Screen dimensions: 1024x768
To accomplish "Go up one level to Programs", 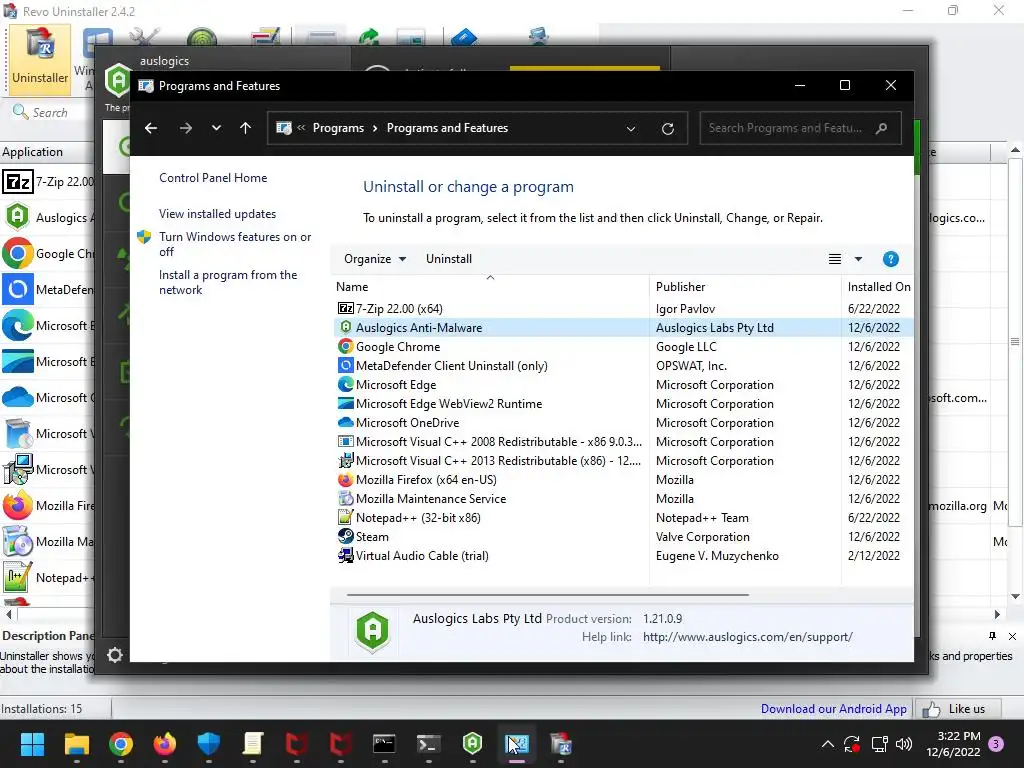I will coord(246,128).
